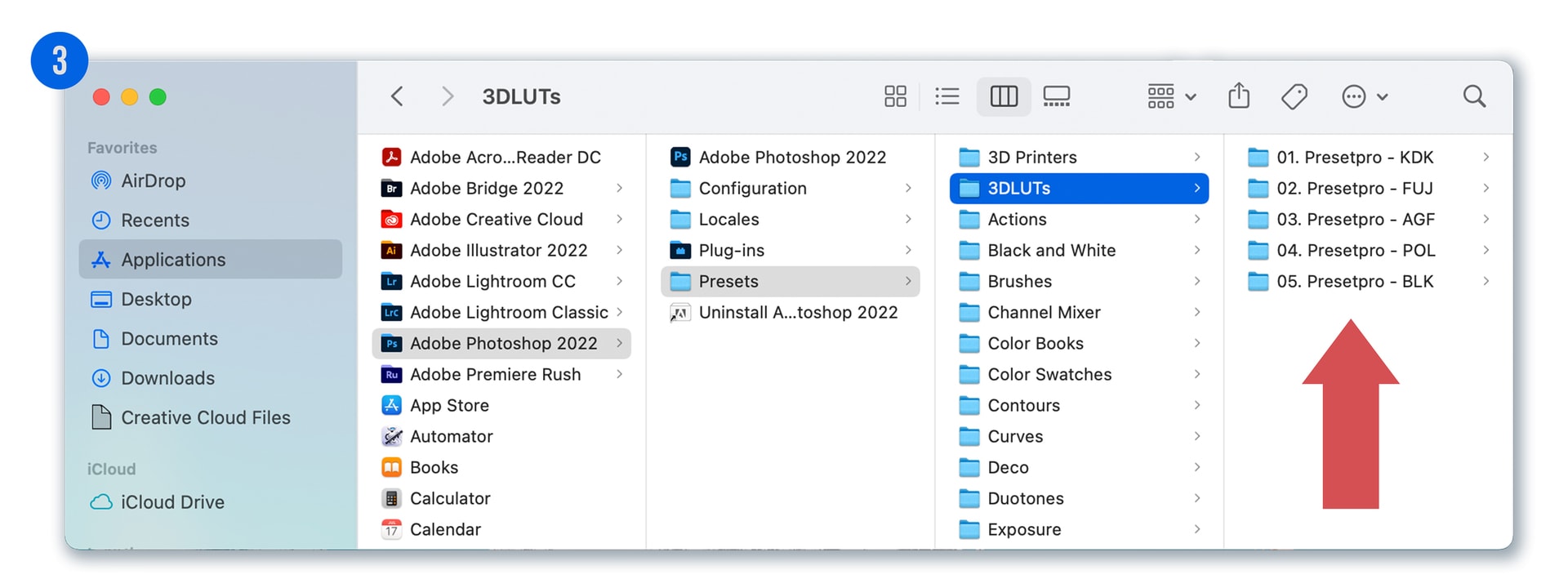This screenshot has height=588, width=1568.
Task: Select App Store application
Action: (x=501, y=405)
